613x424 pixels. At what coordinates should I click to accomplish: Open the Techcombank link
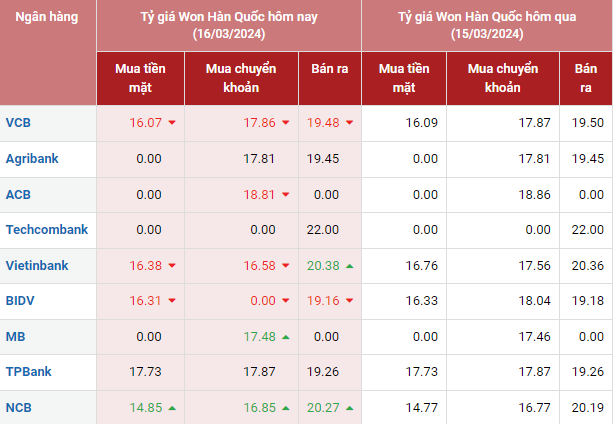(47, 229)
